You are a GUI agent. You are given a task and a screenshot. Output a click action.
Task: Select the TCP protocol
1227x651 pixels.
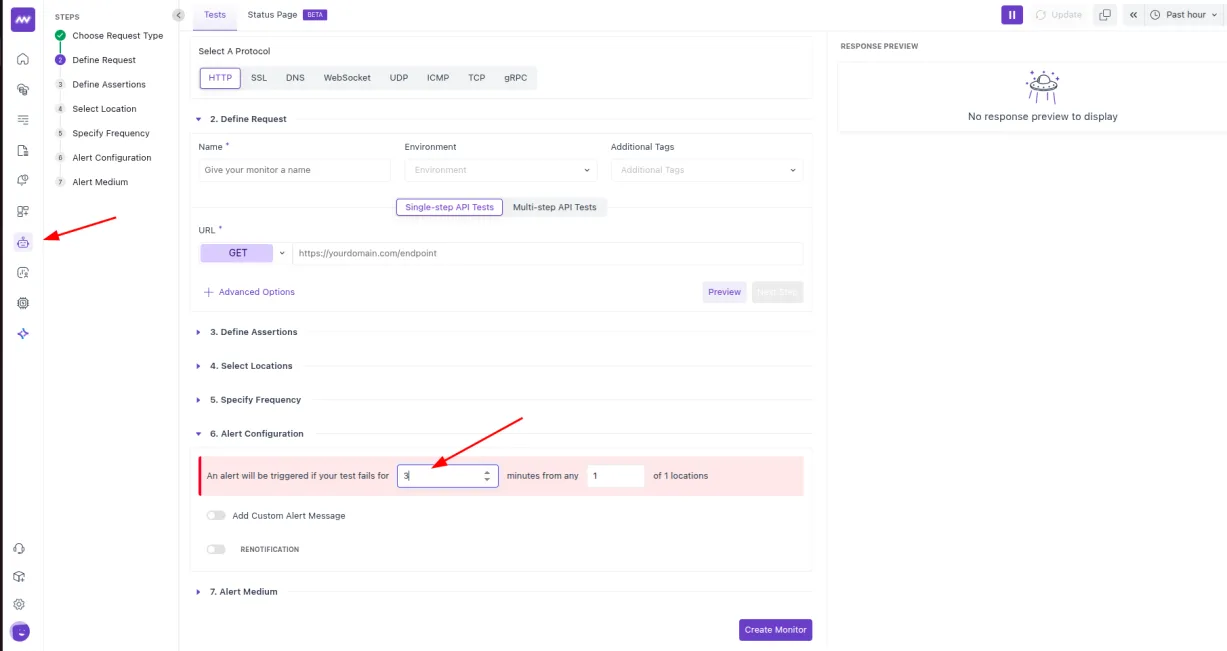click(477, 78)
